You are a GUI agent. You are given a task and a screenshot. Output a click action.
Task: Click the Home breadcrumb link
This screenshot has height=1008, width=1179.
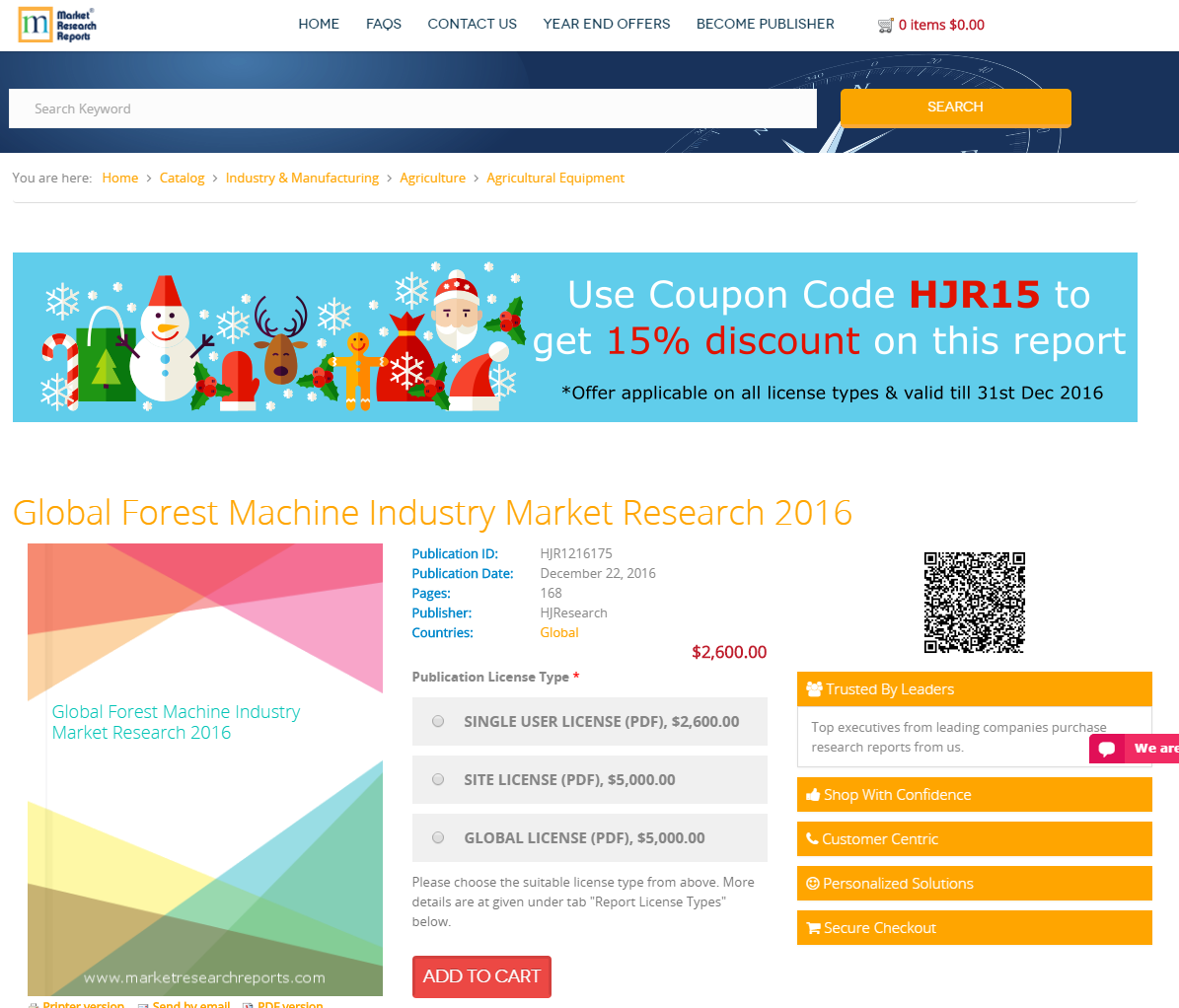pyautogui.click(x=120, y=179)
